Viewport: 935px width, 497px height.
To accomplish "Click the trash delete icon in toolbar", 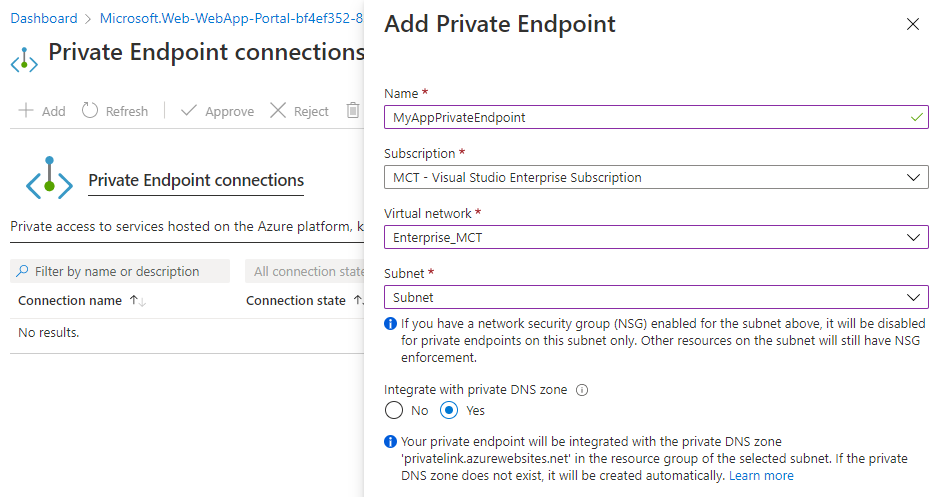I will 352,111.
